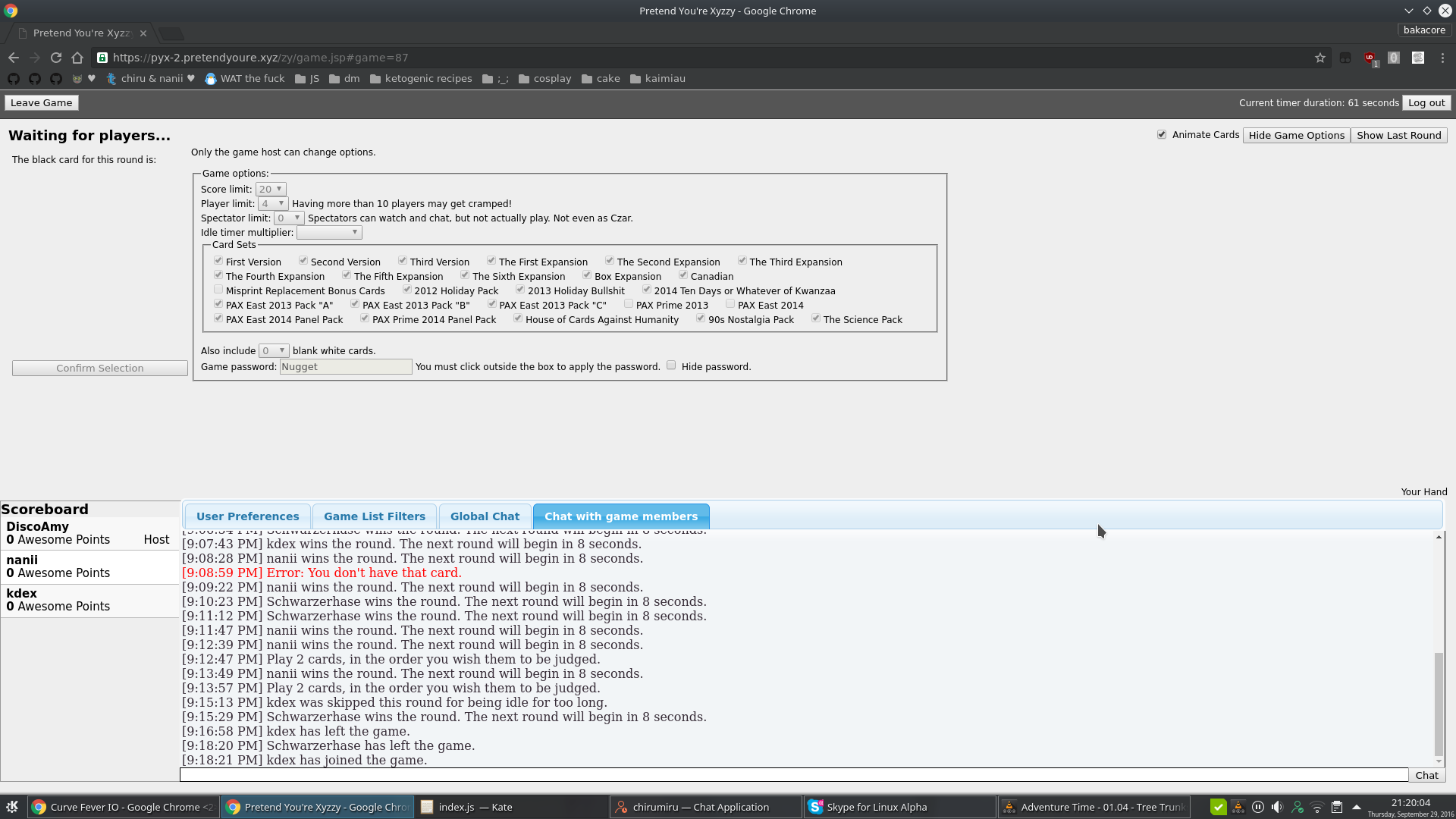Go back to the previous page
The height and width of the screenshot is (819, 1456).
(x=14, y=58)
